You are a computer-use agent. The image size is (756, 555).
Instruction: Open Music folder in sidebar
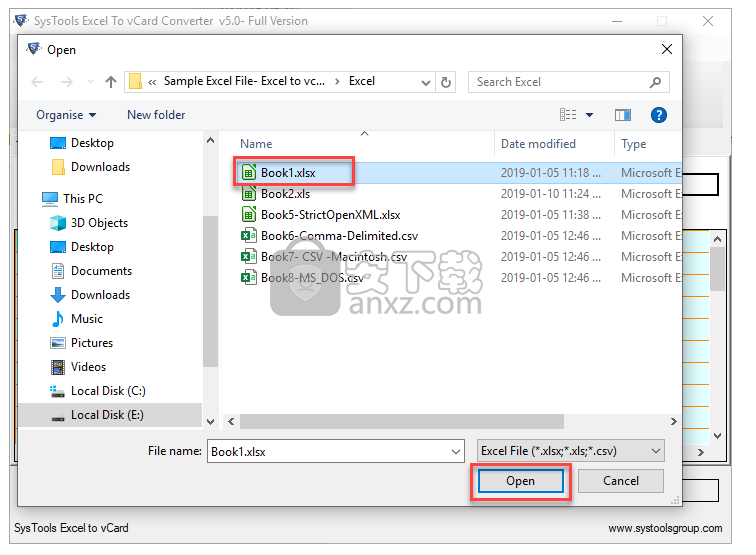click(77, 319)
